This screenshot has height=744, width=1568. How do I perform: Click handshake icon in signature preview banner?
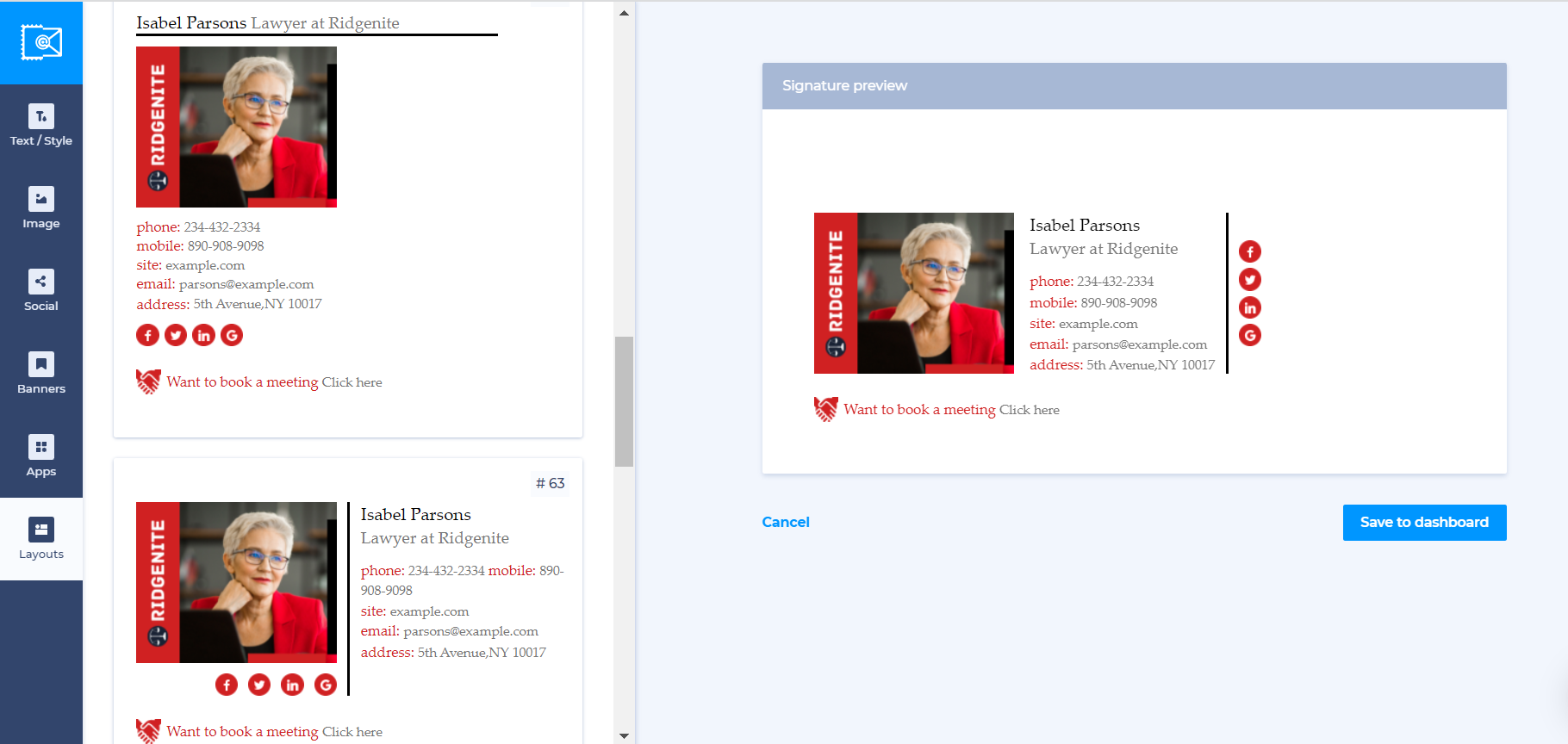click(x=825, y=409)
